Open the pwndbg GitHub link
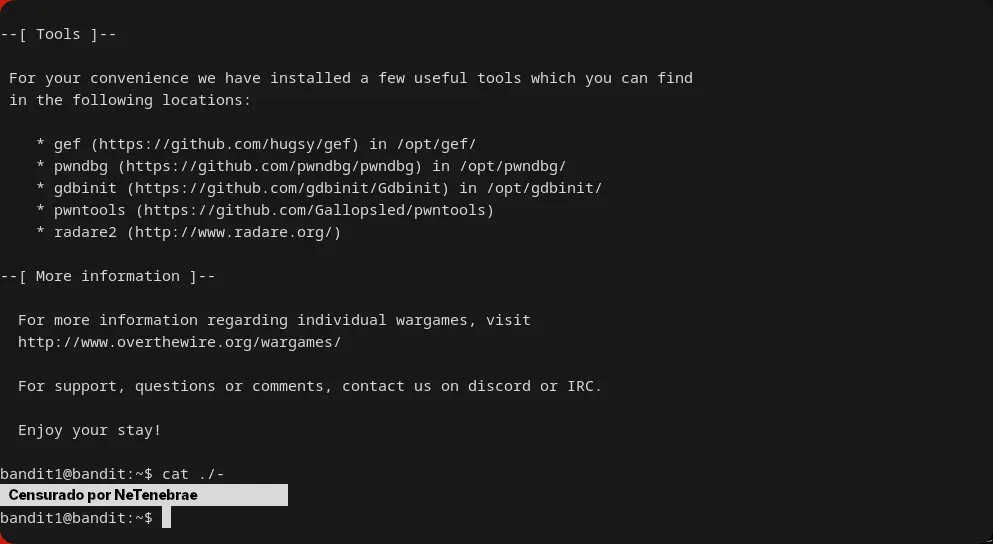 tap(274, 166)
